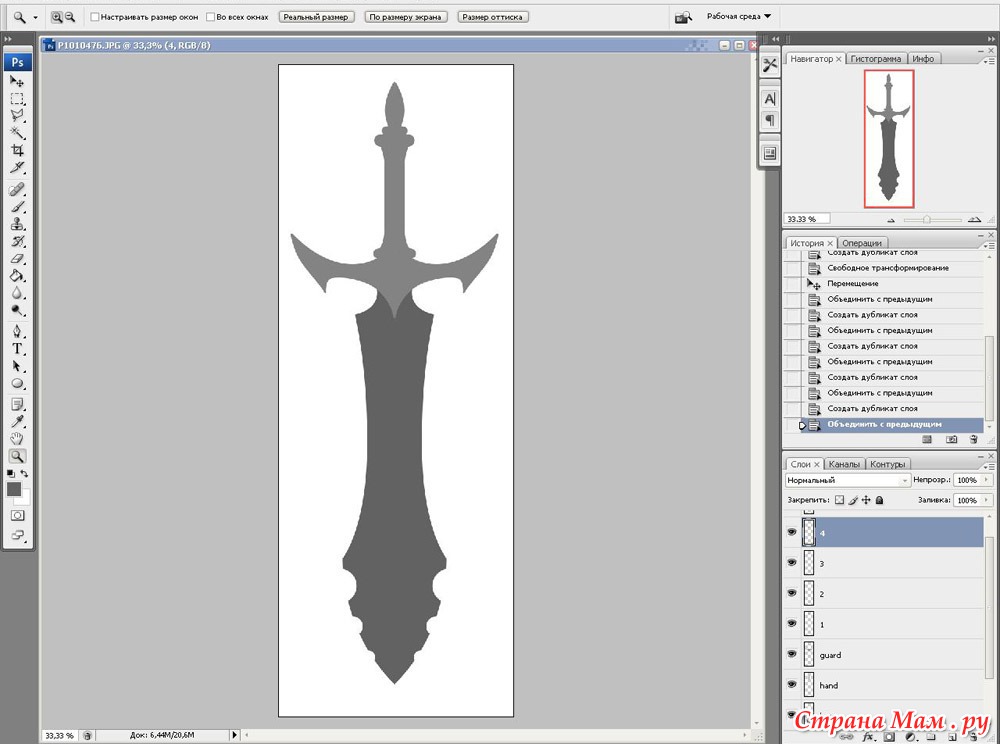Enable 'Настраивать размер окон' checkbox
This screenshot has height=744, width=1000.
pyautogui.click(x=95, y=17)
